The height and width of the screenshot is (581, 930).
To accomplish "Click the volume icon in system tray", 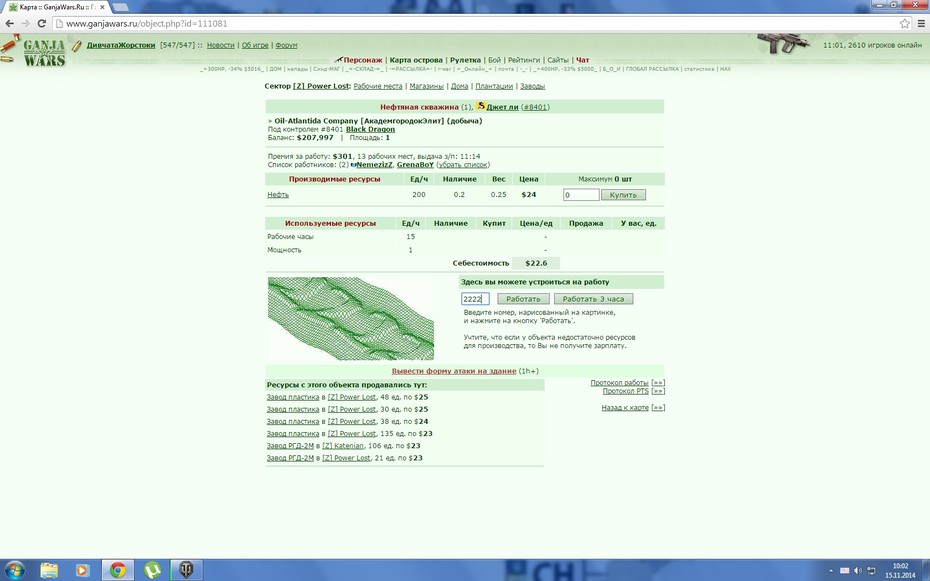I will tap(858, 571).
